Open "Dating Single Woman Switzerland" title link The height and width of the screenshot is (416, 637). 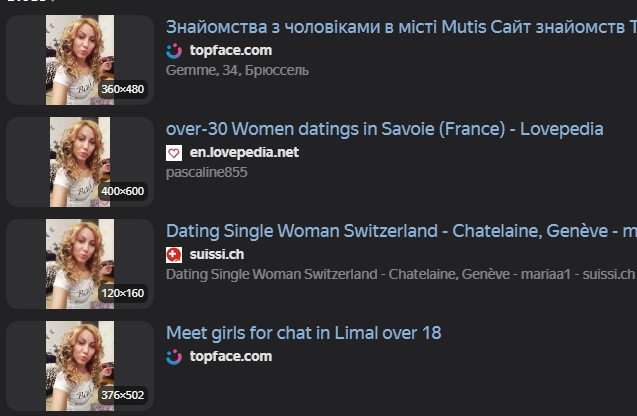(x=400, y=231)
